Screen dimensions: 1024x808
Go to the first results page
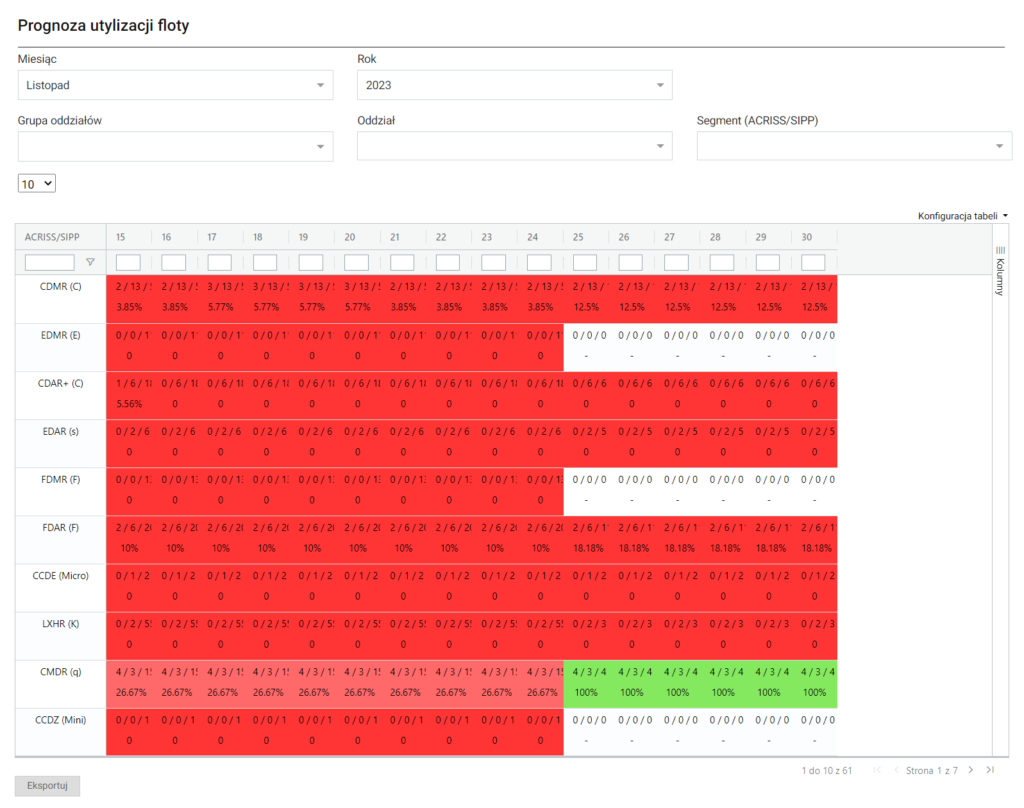click(877, 770)
